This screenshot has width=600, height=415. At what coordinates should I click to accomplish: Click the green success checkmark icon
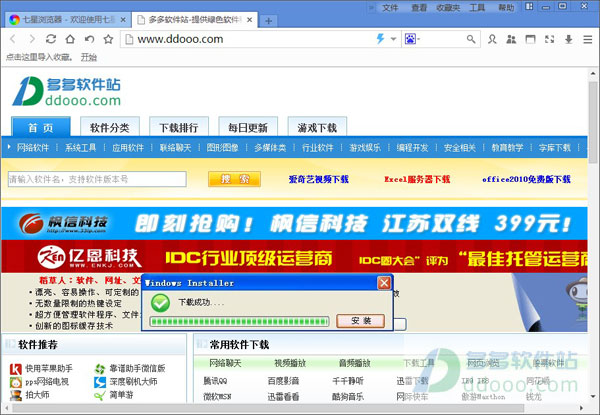(160, 303)
